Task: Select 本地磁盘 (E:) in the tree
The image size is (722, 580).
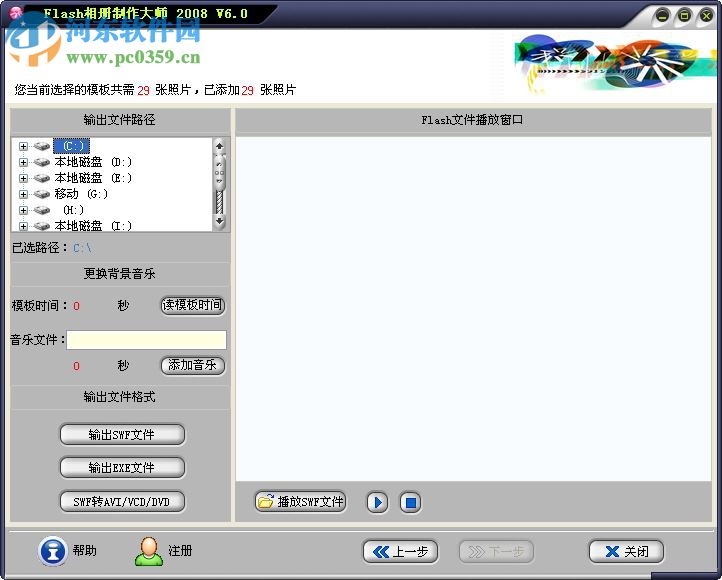Action: coord(93,178)
